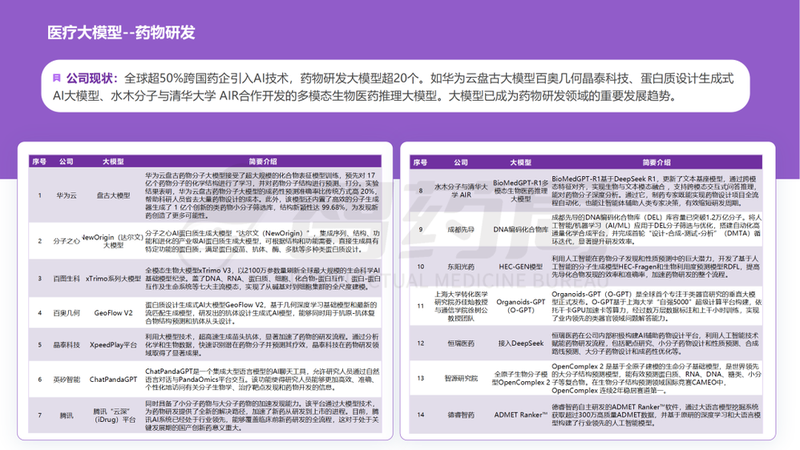This screenshot has width=800, height=450.
Task: Select the model cell GeoFlow V2
Action: point(113,313)
